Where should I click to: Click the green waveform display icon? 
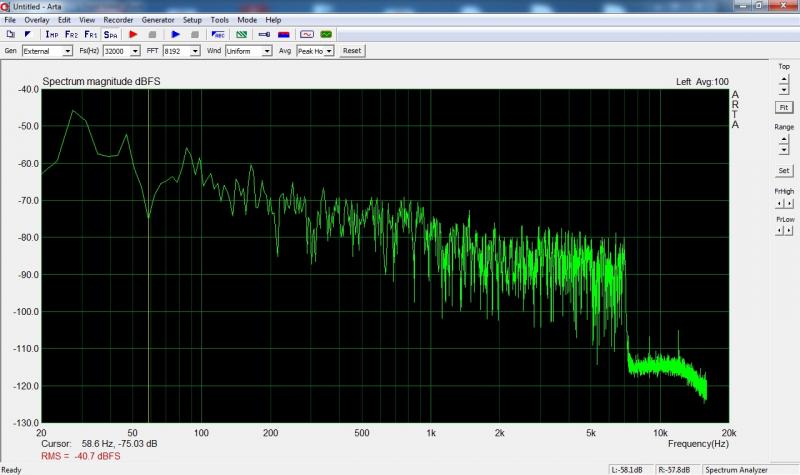click(326, 34)
